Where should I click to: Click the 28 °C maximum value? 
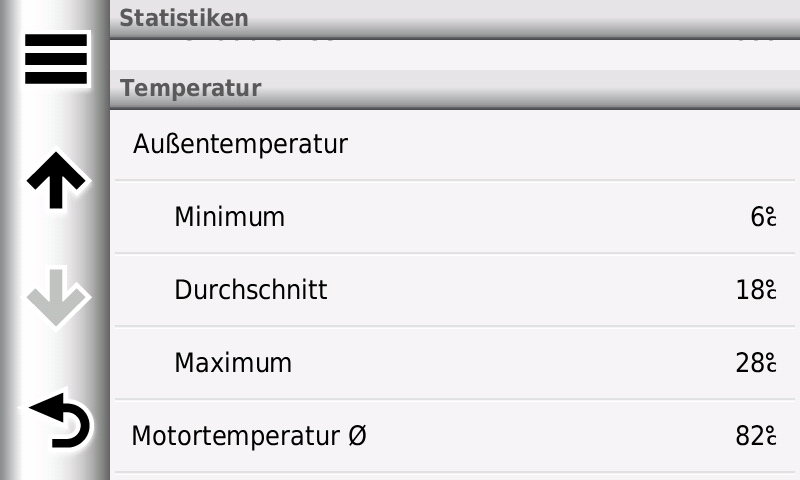coord(756,363)
